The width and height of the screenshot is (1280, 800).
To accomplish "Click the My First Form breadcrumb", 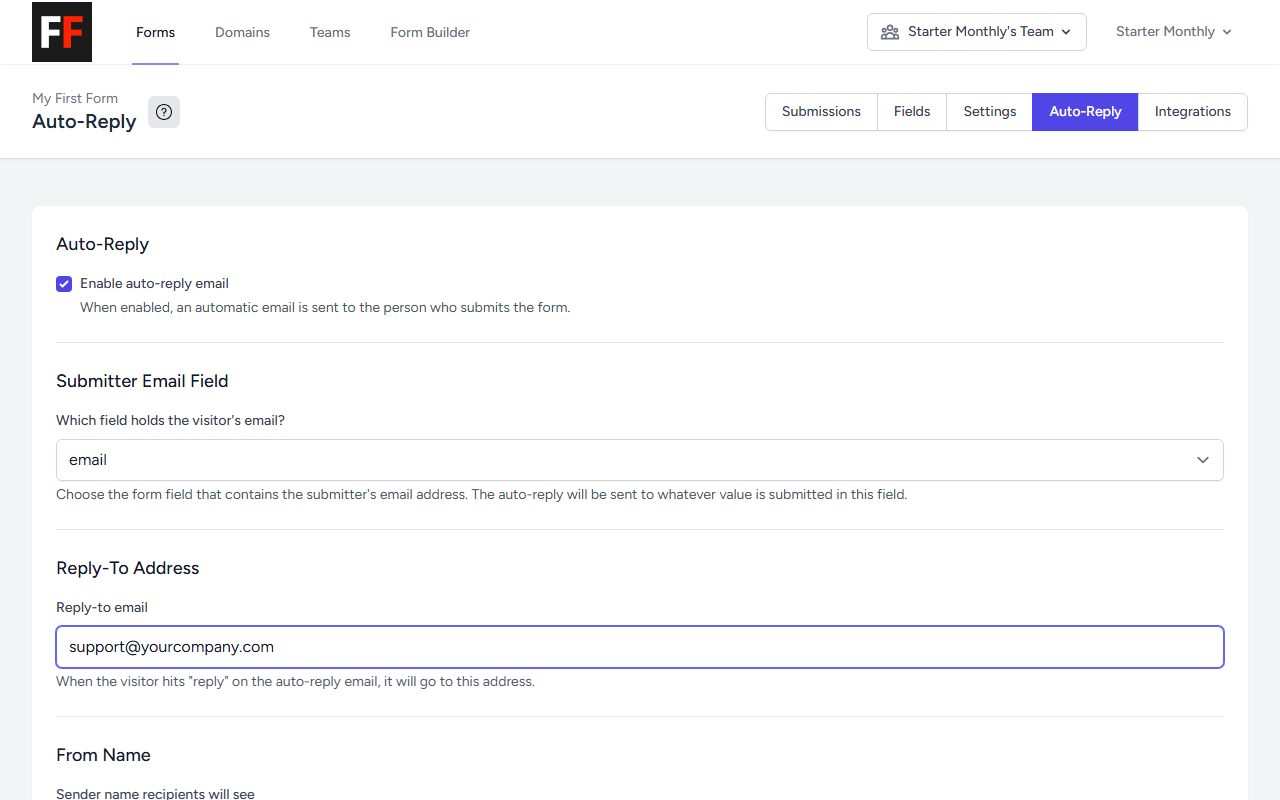I will 75,98.
